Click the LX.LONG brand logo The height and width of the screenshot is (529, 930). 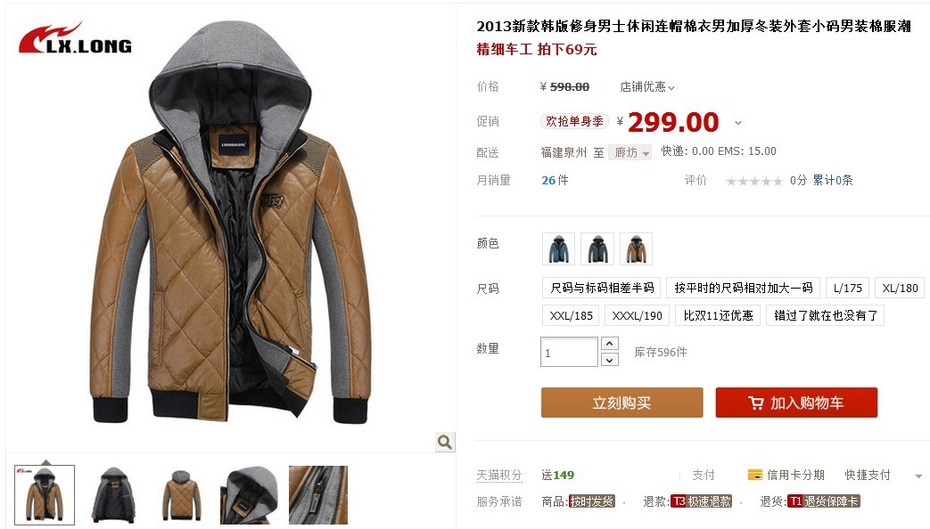(75, 39)
